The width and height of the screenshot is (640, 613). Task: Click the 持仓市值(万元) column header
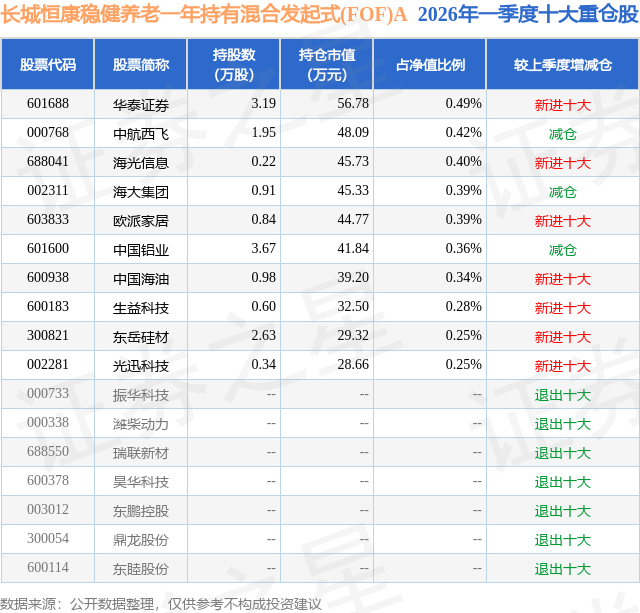pyautogui.click(x=327, y=64)
